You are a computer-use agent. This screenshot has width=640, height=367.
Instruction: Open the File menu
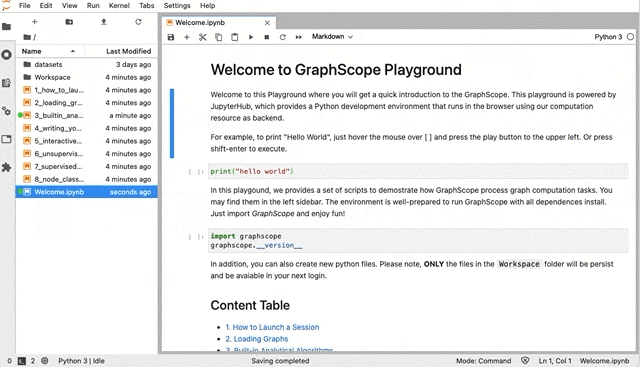24,6
